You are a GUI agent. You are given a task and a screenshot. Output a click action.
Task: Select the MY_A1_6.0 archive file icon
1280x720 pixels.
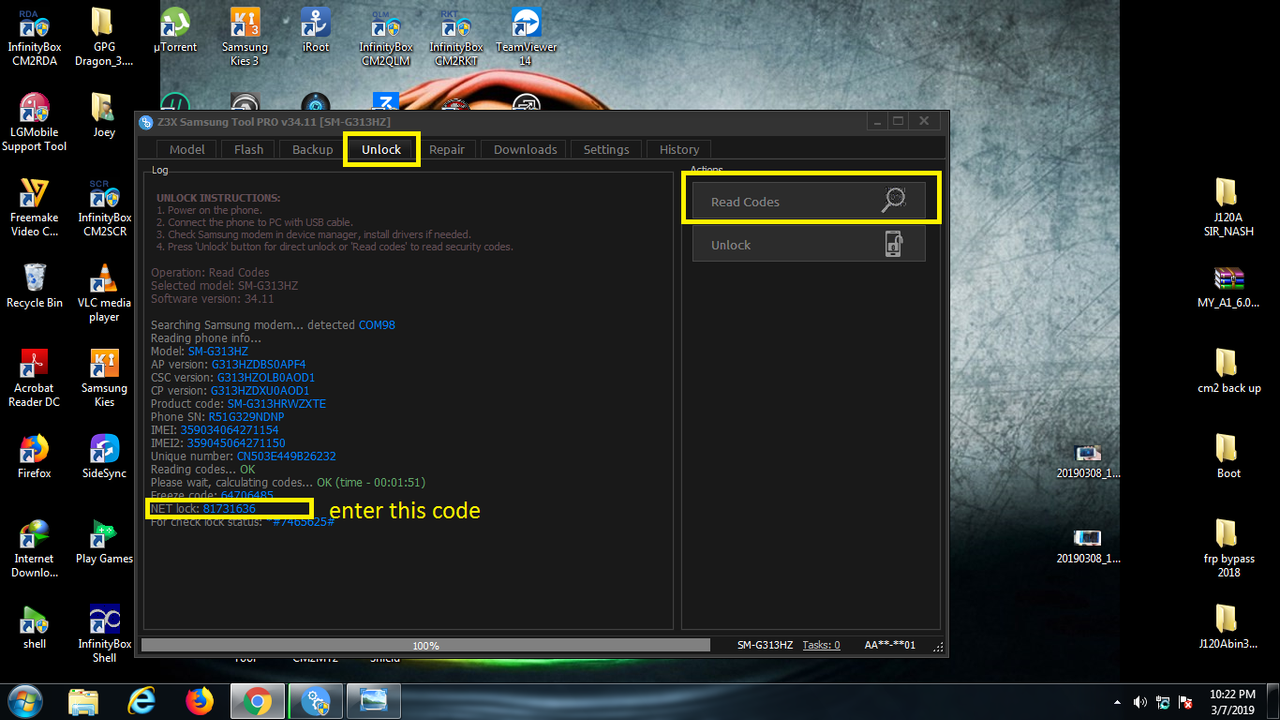1228,286
